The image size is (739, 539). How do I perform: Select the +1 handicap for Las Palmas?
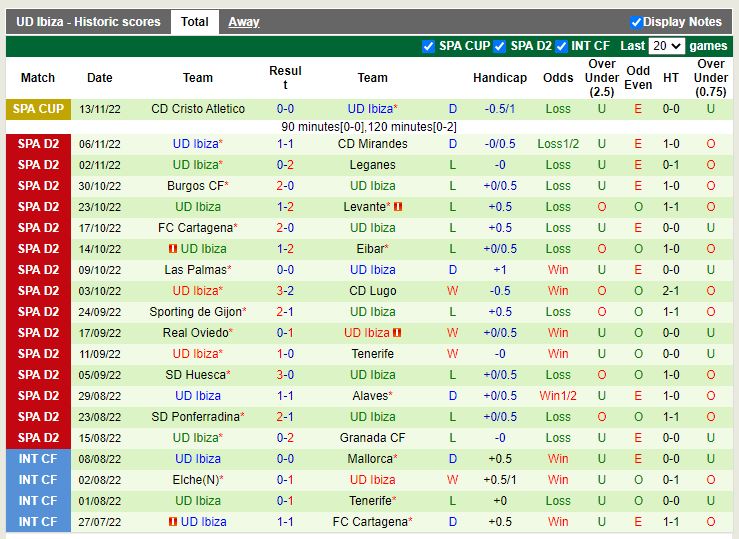pos(500,270)
